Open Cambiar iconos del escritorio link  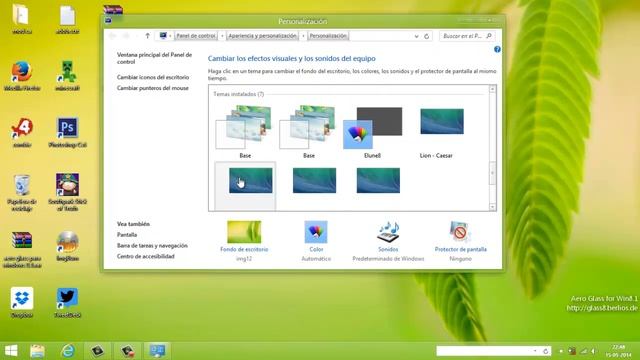153,77
